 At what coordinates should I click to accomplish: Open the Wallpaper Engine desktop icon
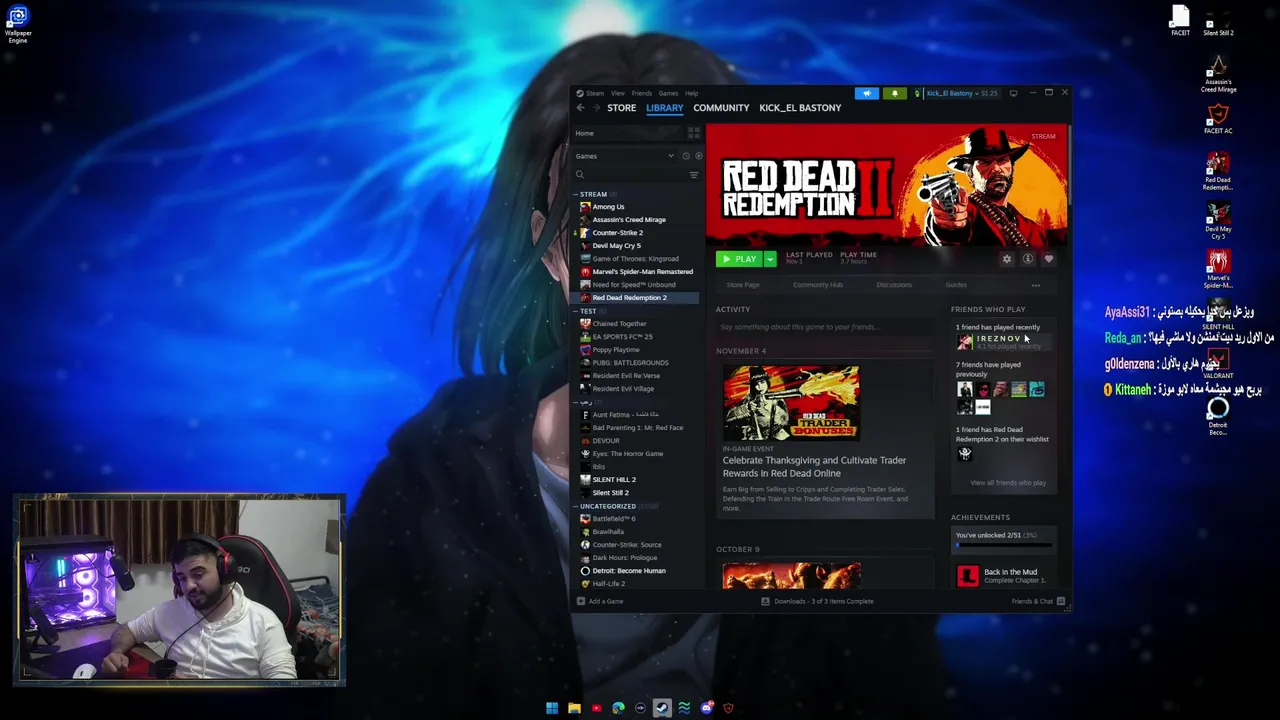pyautogui.click(x=18, y=25)
